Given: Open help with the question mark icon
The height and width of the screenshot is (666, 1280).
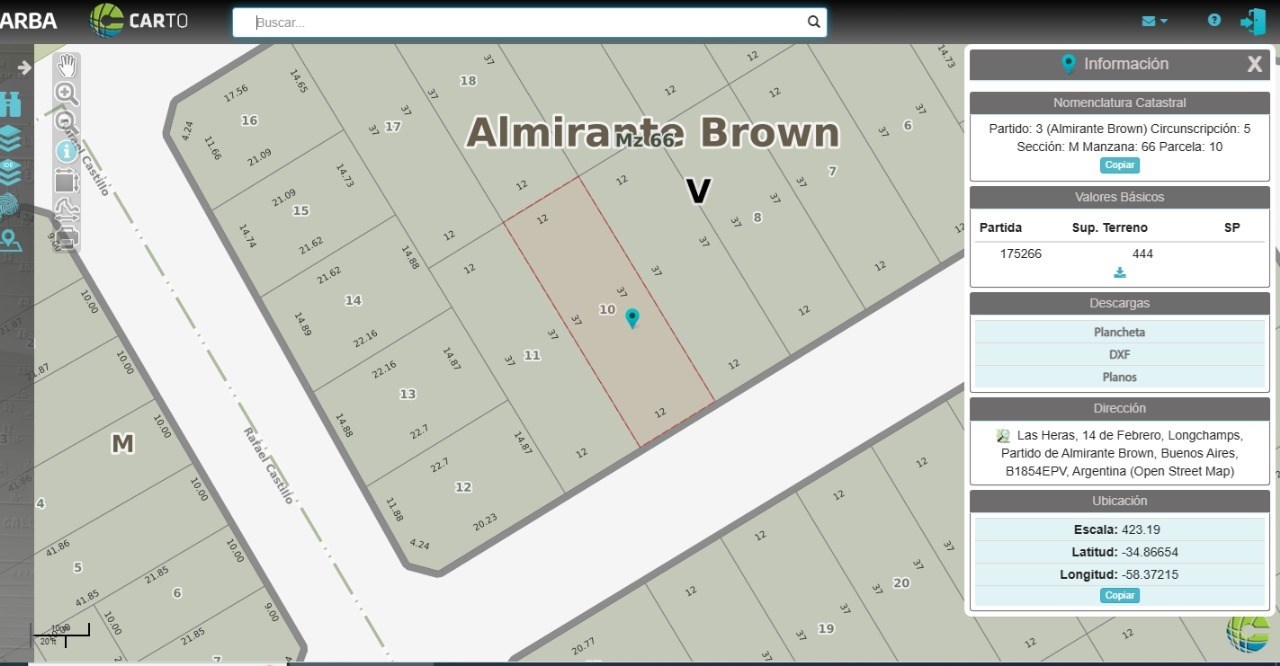Looking at the screenshot, I should click(1214, 20).
